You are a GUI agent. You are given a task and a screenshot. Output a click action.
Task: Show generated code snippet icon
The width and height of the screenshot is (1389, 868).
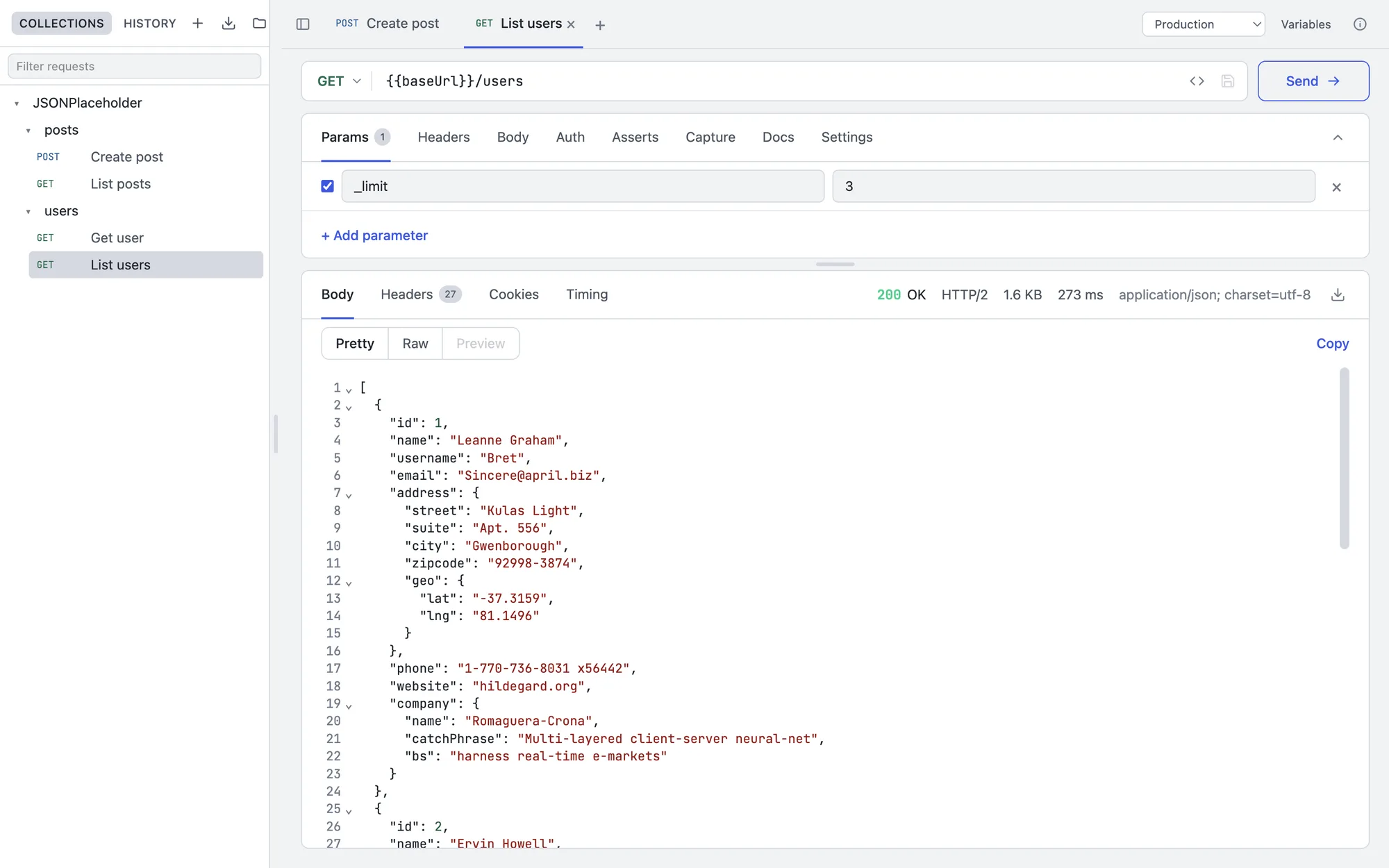point(1197,81)
